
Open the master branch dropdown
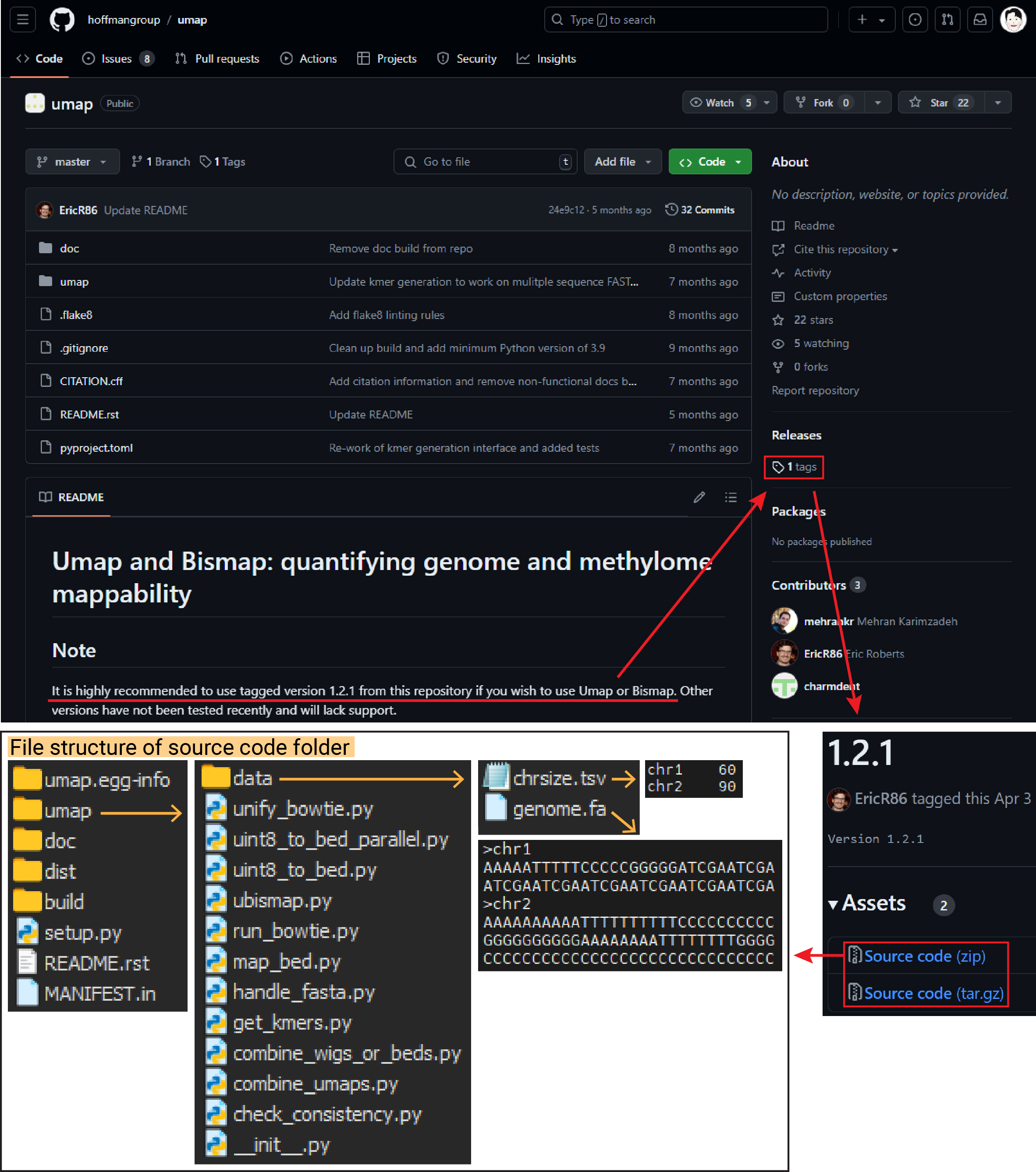(x=72, y=162)
